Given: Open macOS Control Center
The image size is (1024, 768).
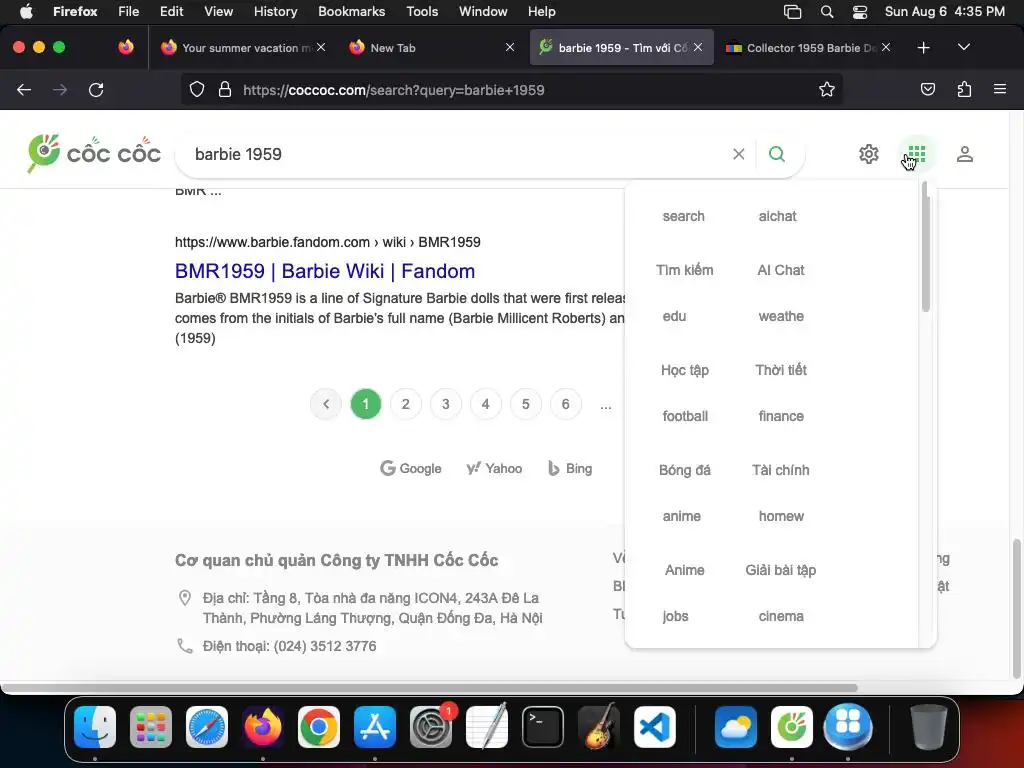Looking at the screenshot, I should (860, 12).
